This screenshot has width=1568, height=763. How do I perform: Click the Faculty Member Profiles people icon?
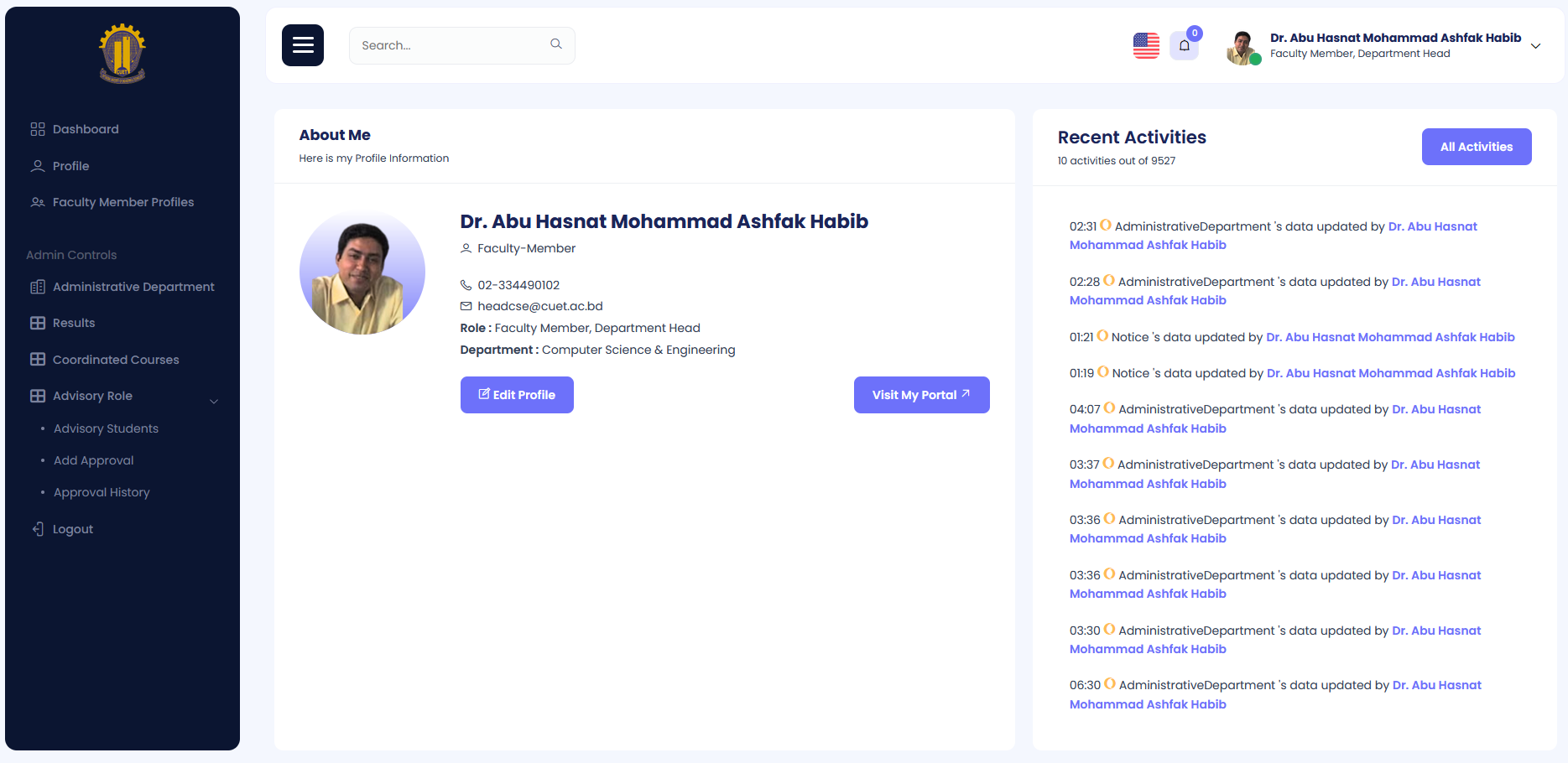(38, 202)
